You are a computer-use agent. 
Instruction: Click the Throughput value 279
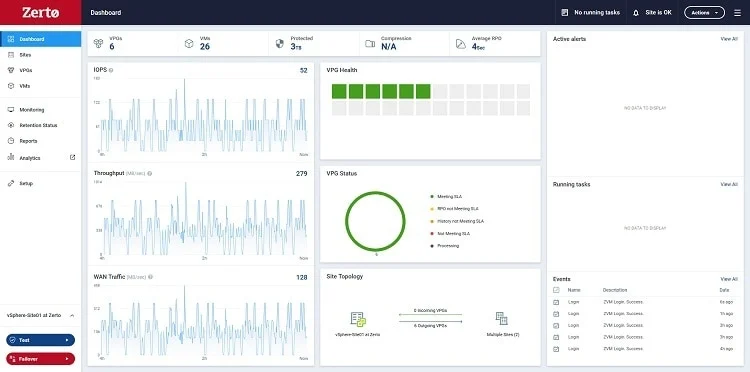point(301,174)
